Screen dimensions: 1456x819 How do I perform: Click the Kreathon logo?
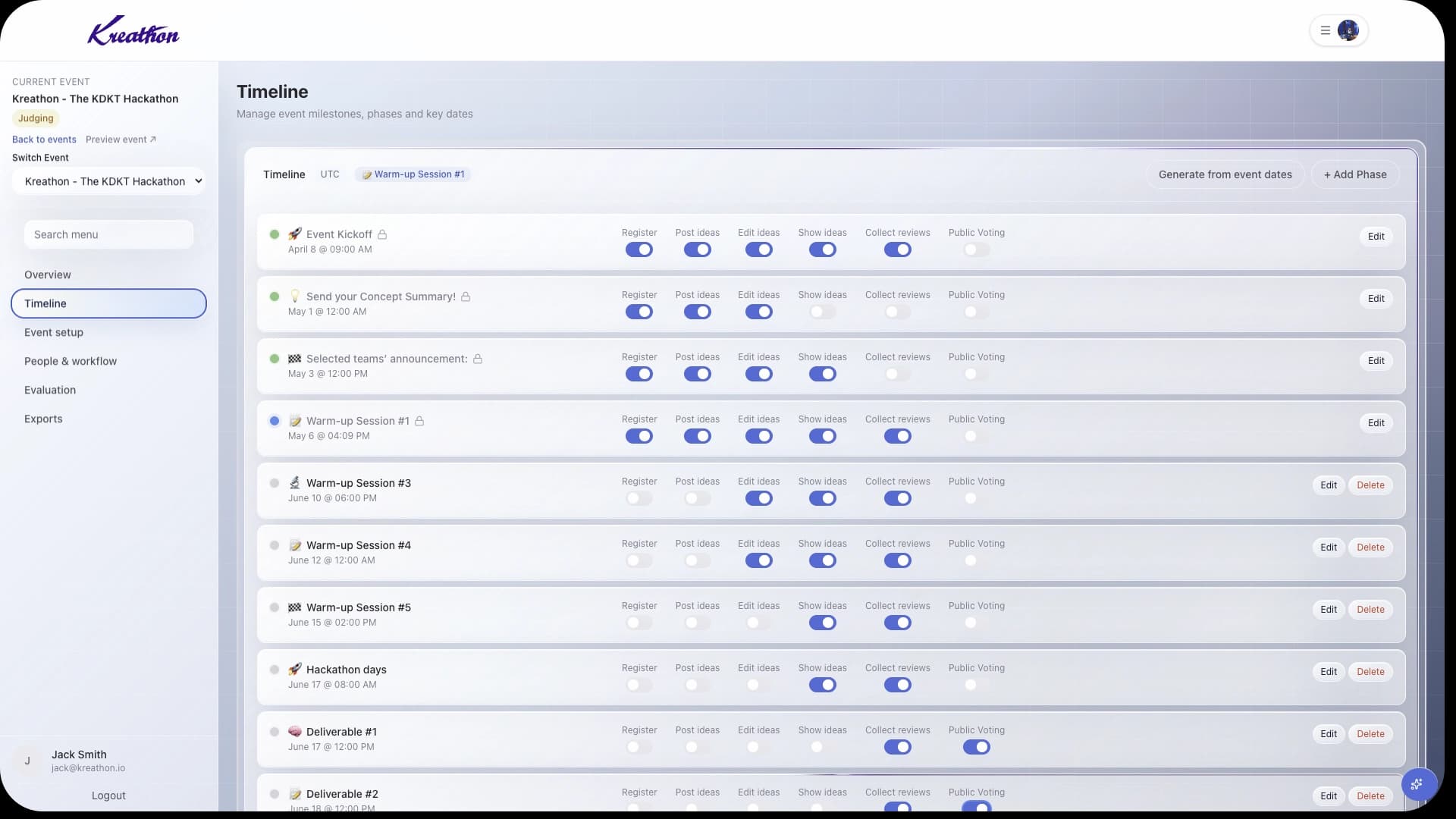(x=133, y=30)
